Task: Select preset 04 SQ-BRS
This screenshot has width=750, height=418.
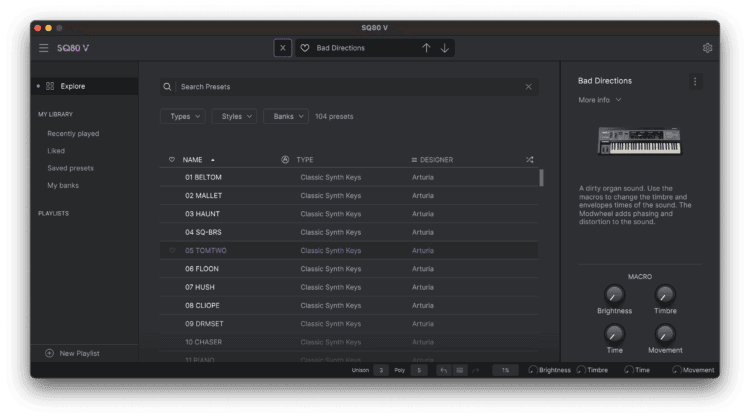Action: point(349,232)
